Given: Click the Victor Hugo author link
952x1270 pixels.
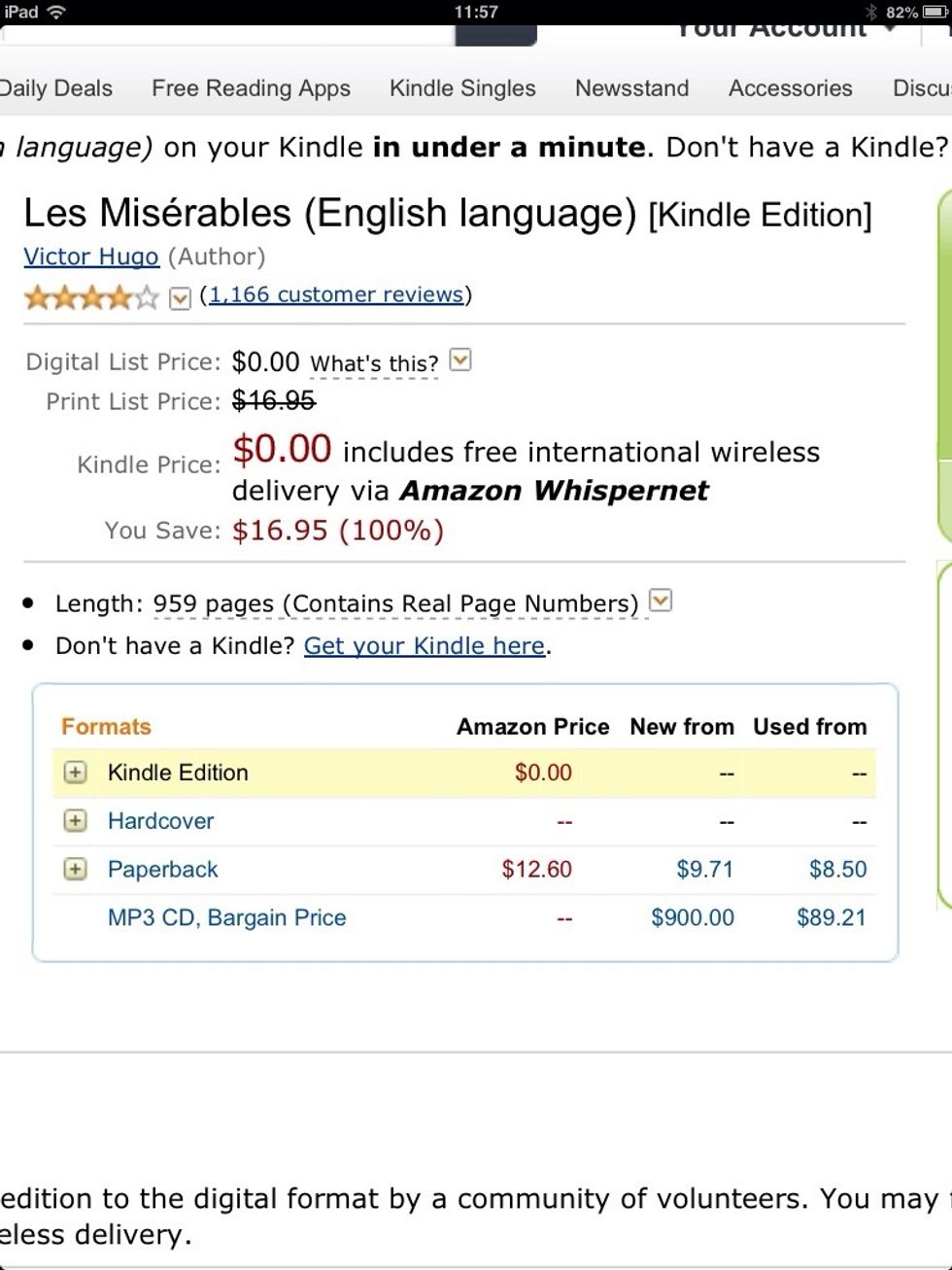Looking at the screenshot, I should coord(90,257).
